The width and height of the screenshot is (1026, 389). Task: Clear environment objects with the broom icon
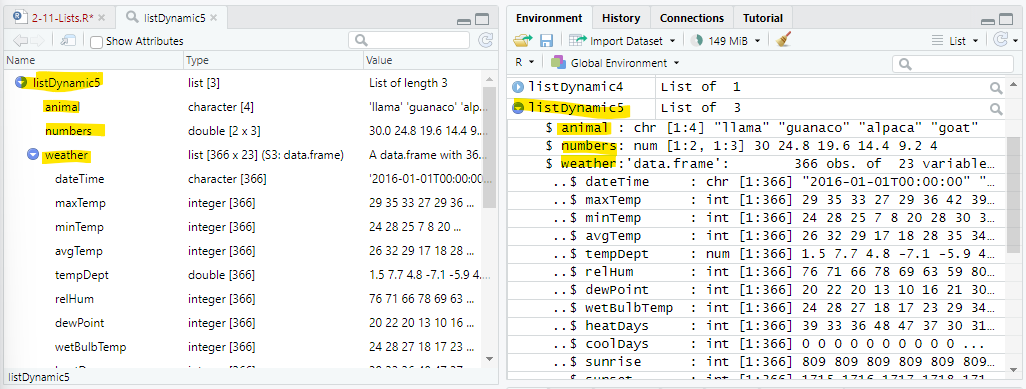click(782, 41)
